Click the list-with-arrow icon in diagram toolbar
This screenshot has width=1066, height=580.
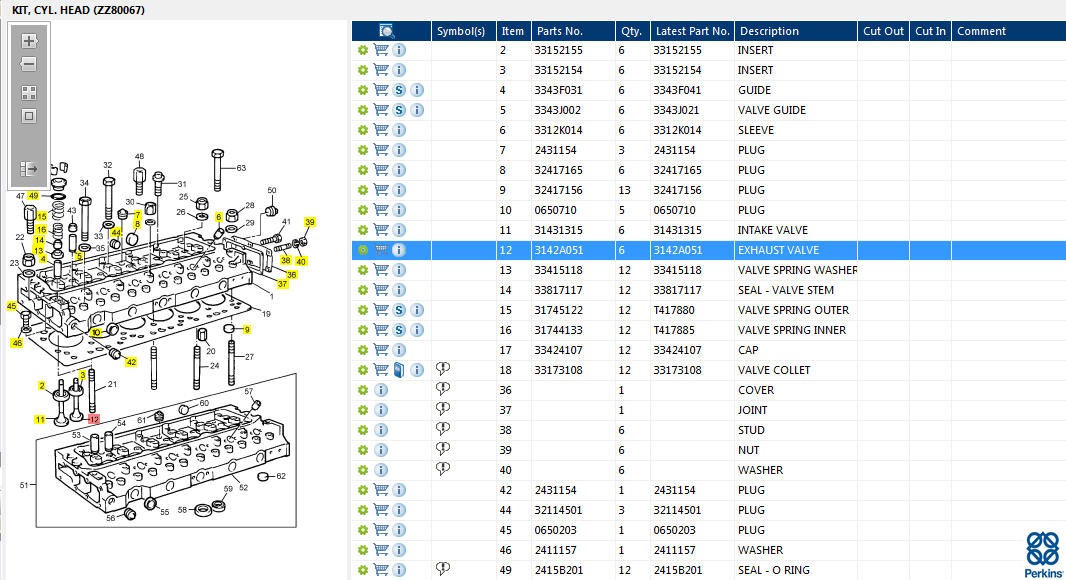pyautogui.click(x=29, y=169)
